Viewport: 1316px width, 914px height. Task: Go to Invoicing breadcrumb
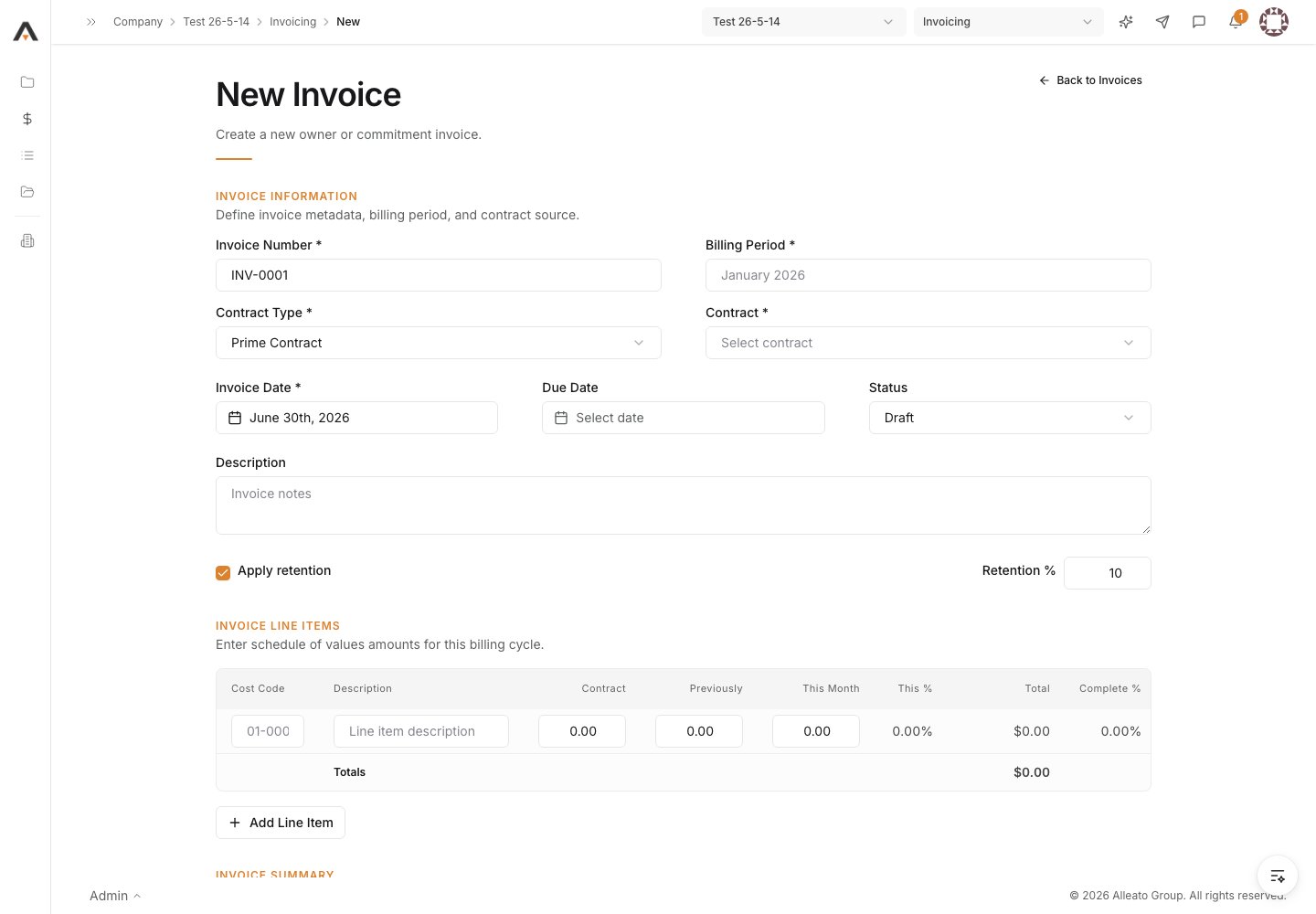point(292,22)
